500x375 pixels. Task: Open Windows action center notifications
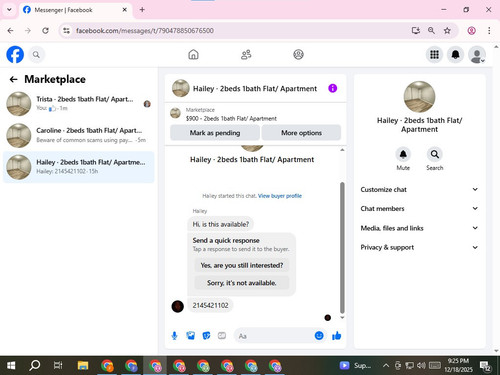tap(485, 366)
